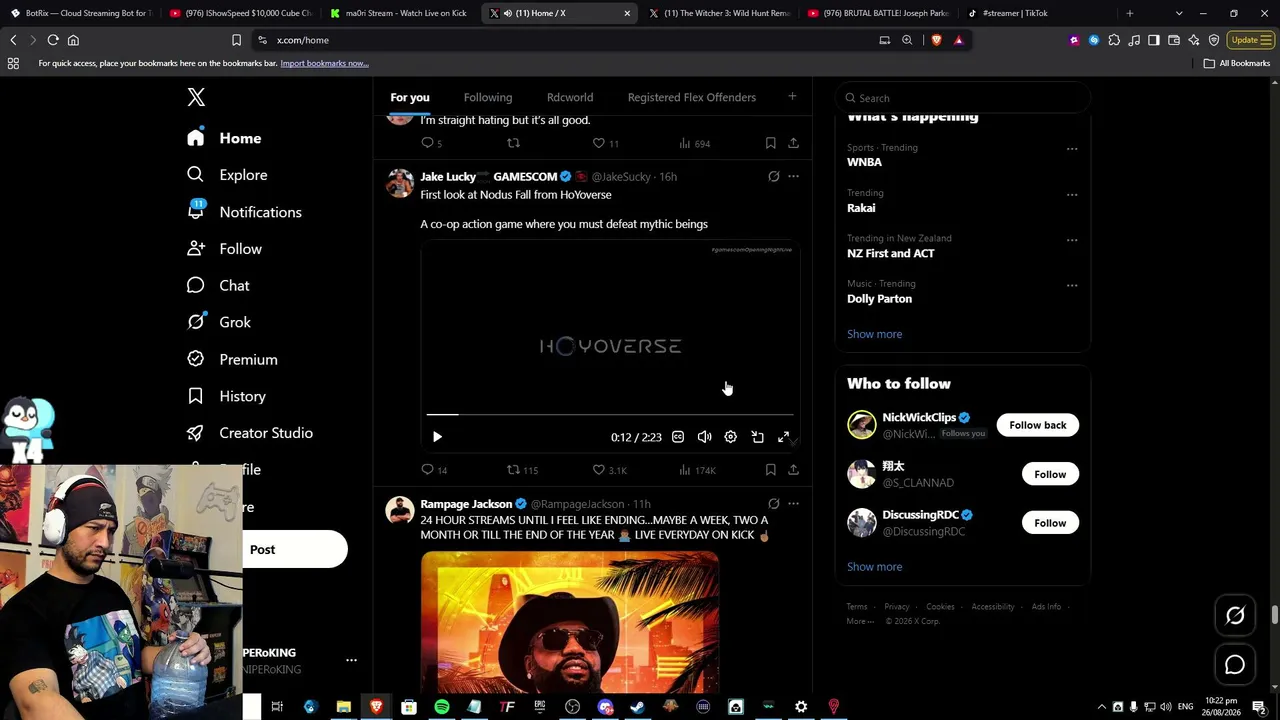Show more who-to-follow suggestions
The width and height of the screenshot is (1280, 720).
click(x=874, y=567)
